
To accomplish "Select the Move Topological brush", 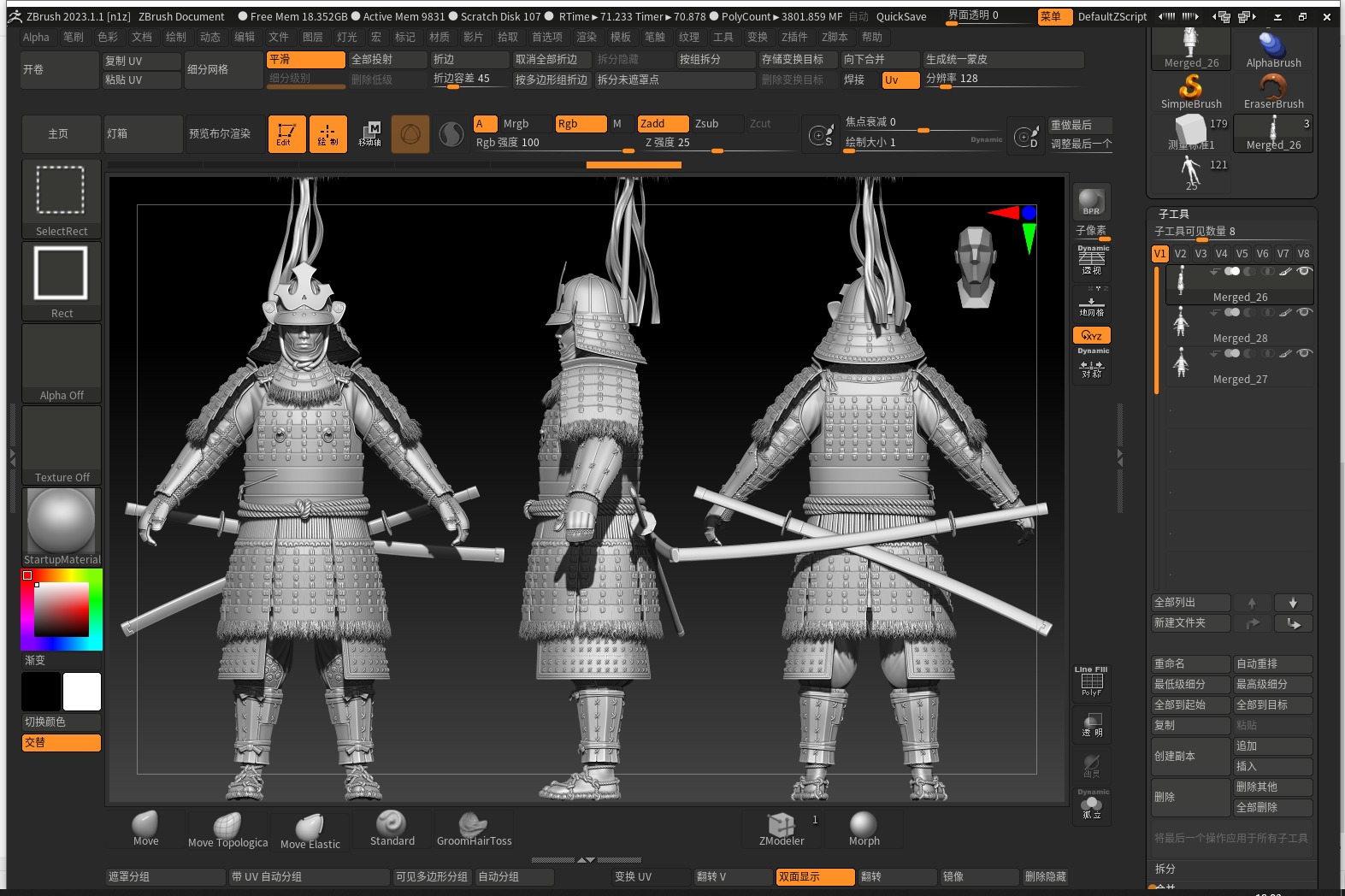I will coord(227,829).
